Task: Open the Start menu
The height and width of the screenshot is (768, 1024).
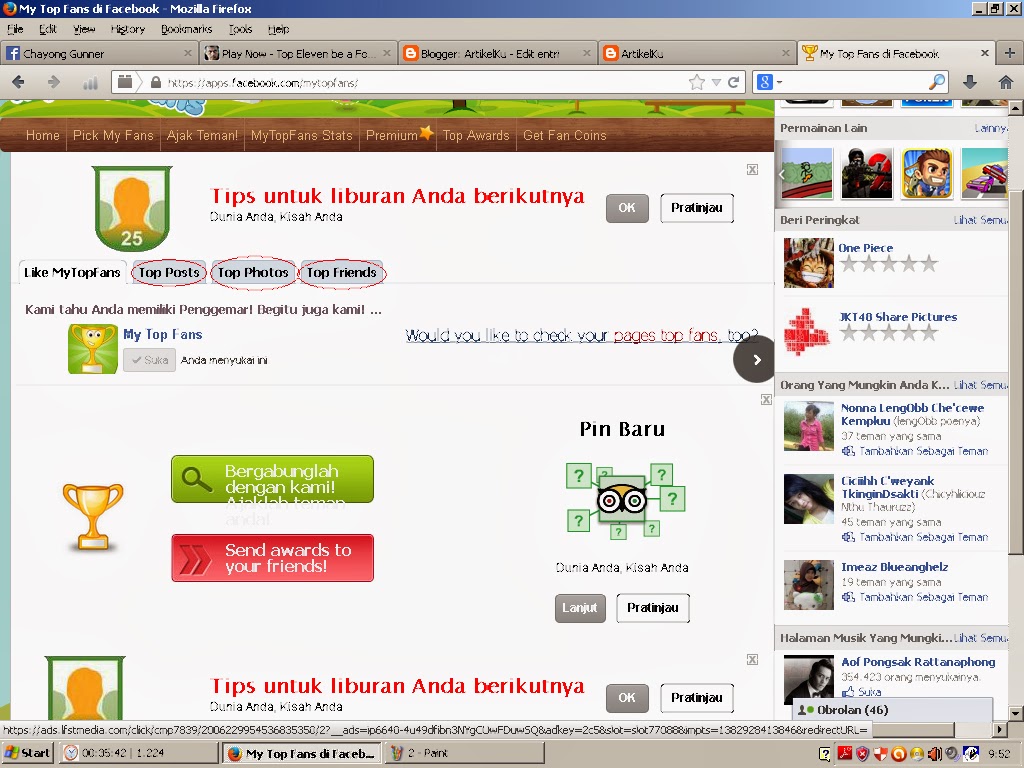Action: (x=29, y=753)
